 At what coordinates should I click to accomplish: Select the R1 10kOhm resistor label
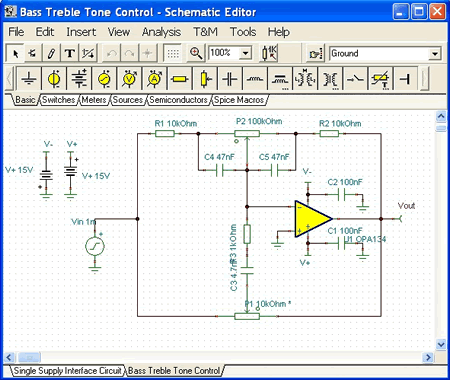point(176,124)
